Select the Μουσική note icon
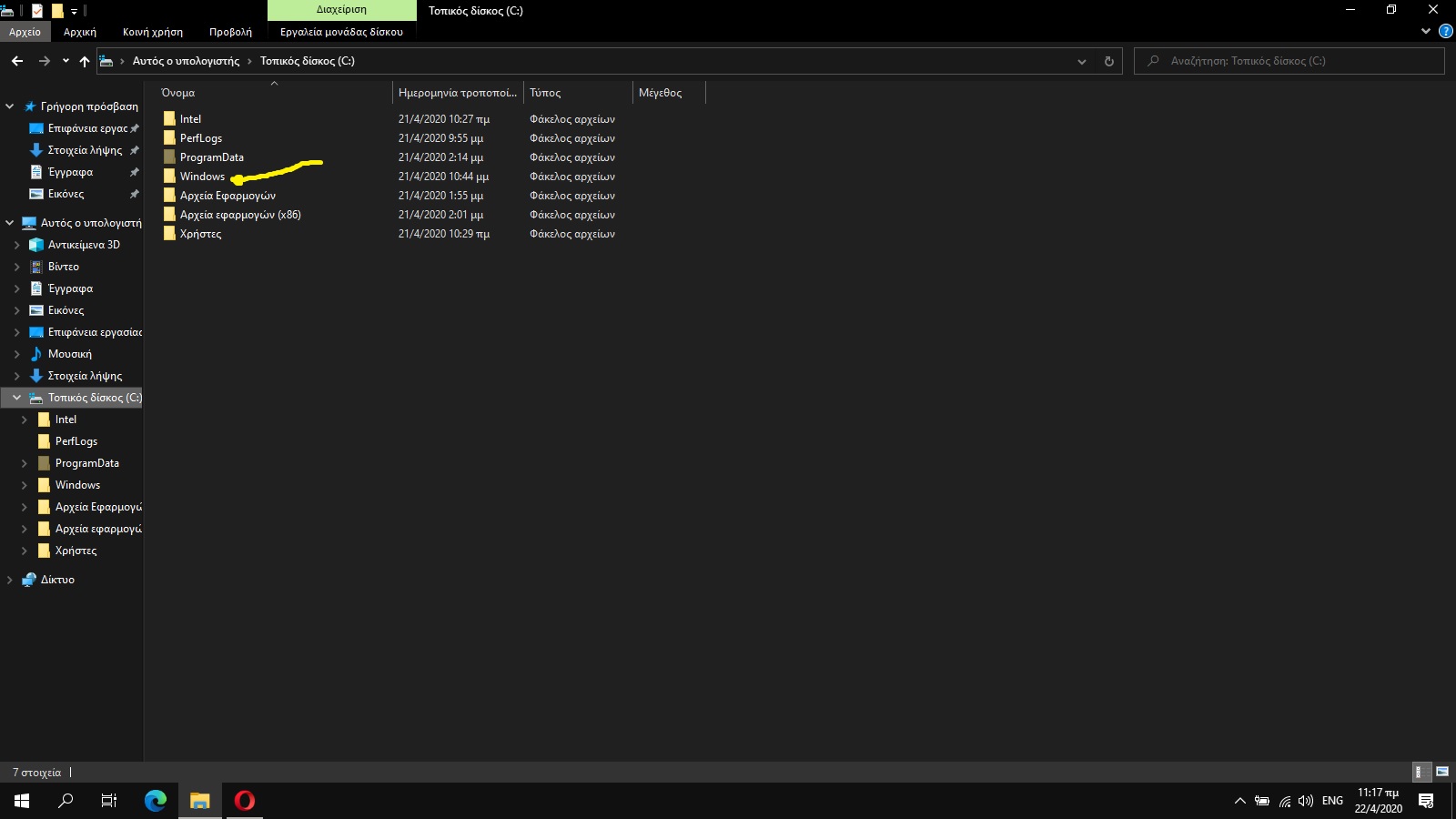Screen dimensions: 1456x819 [36, 354]
